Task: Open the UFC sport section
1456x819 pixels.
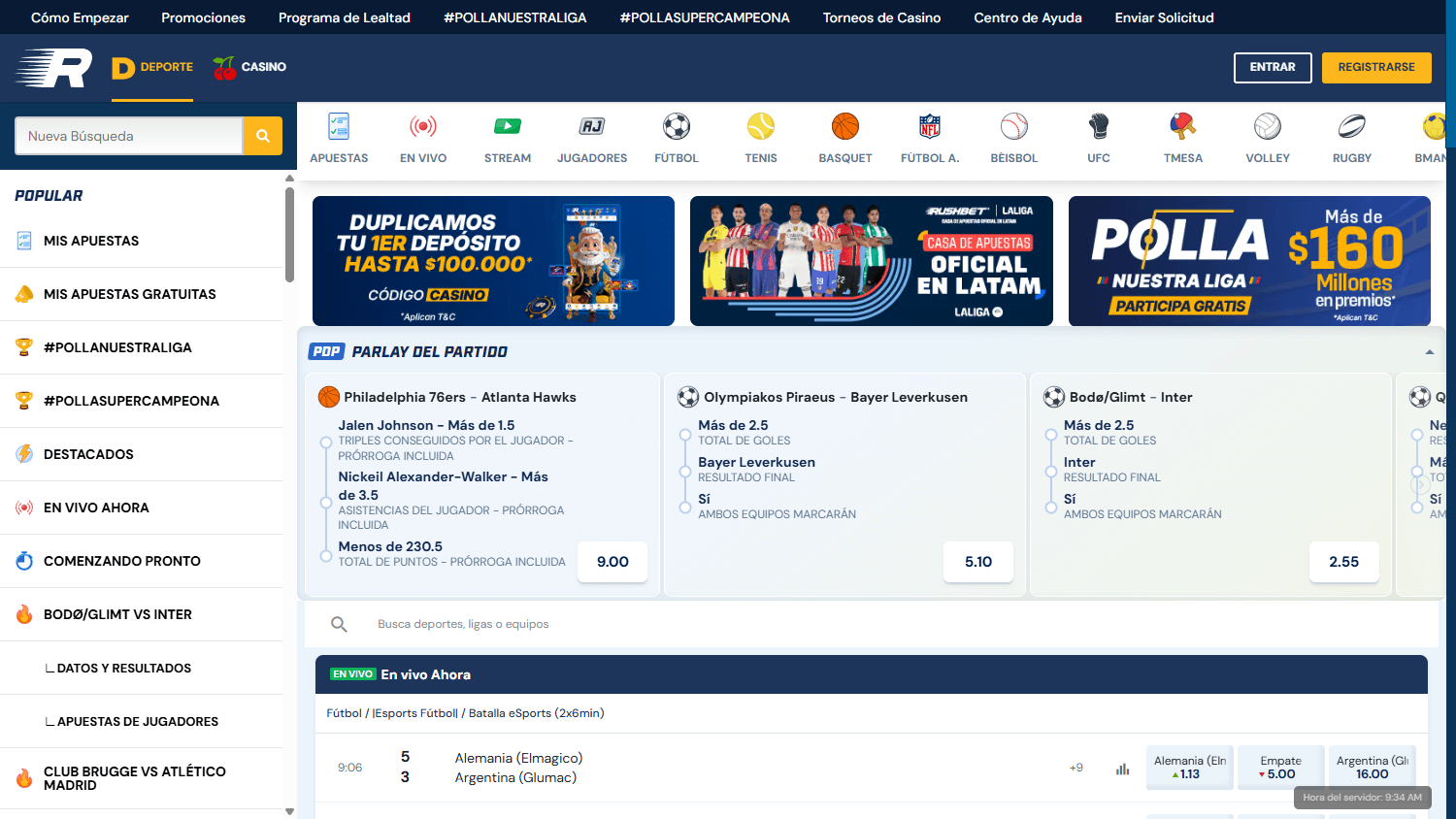Action: [x=1098, y=136]
